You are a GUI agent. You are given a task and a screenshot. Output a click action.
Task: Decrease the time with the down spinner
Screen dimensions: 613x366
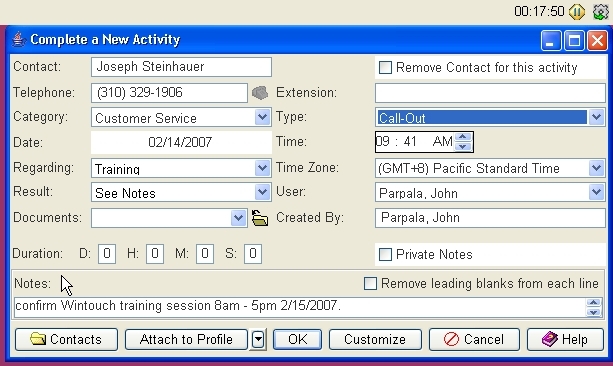(463, 147)
